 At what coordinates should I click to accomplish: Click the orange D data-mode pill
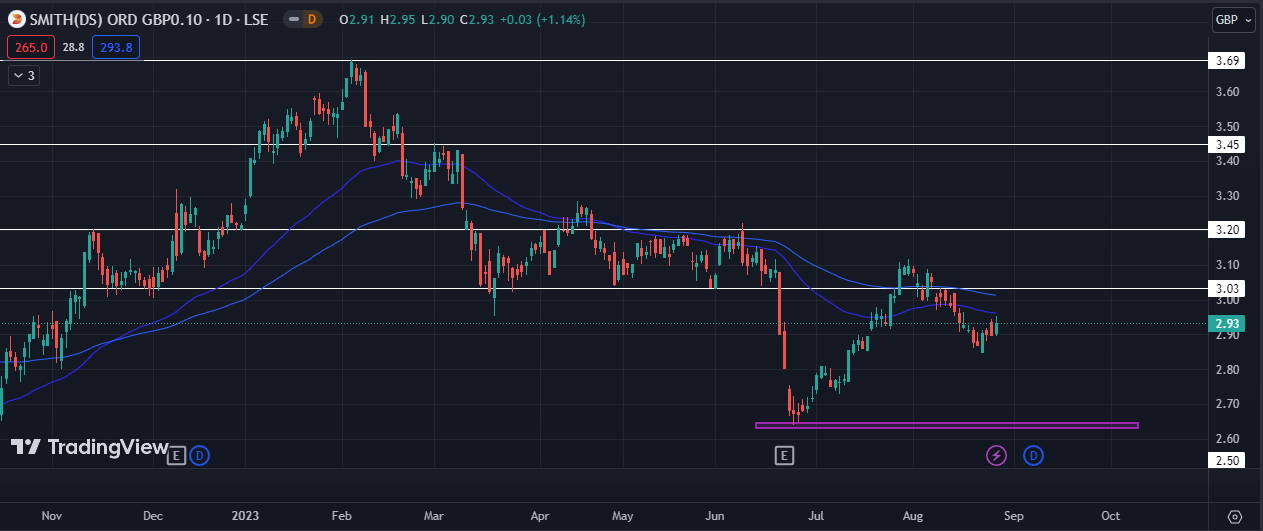[x=311, y=19]
